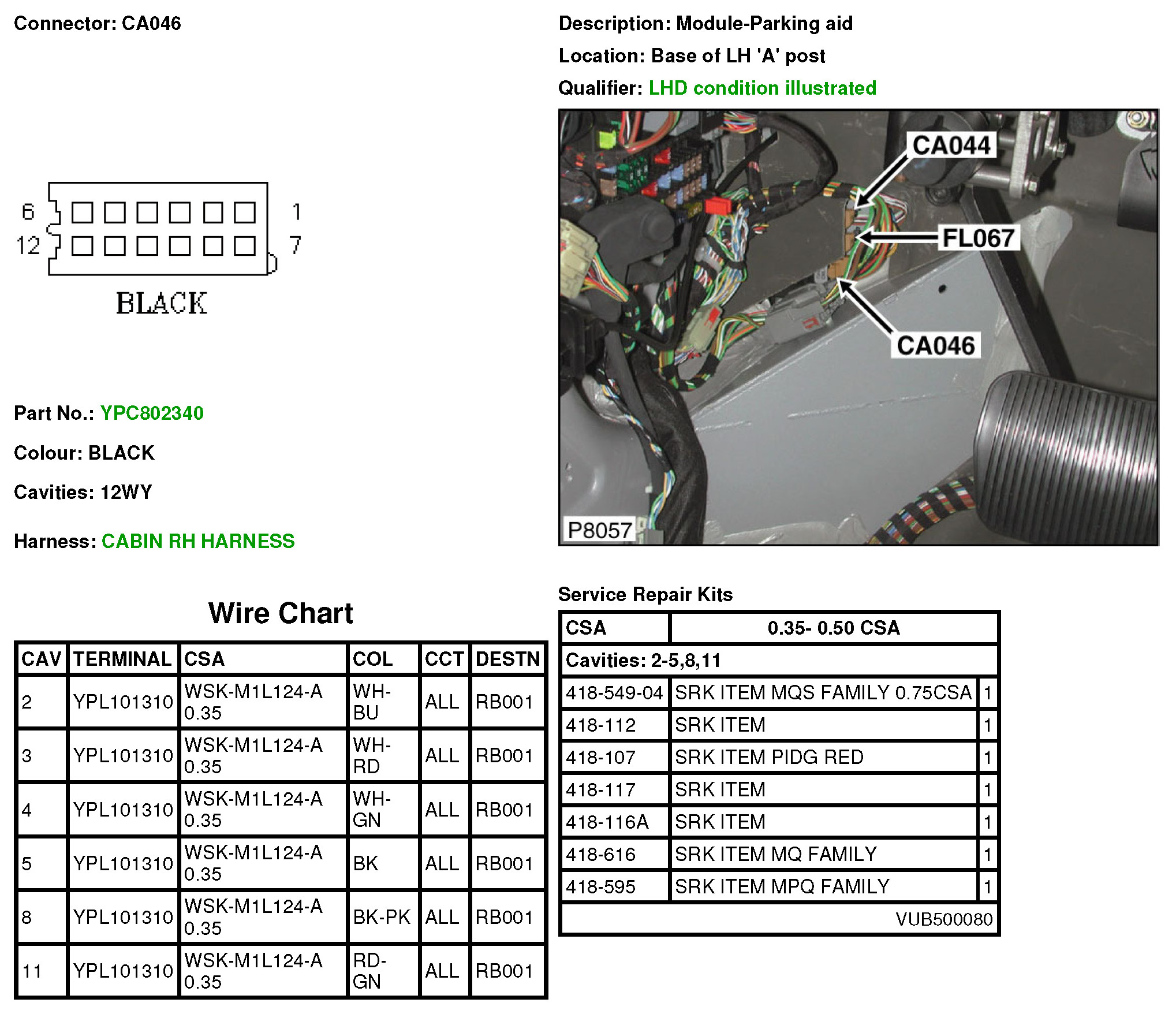Click the YPC802340 part number link
1176x1010 pixels.
click(x=152, y=413)
